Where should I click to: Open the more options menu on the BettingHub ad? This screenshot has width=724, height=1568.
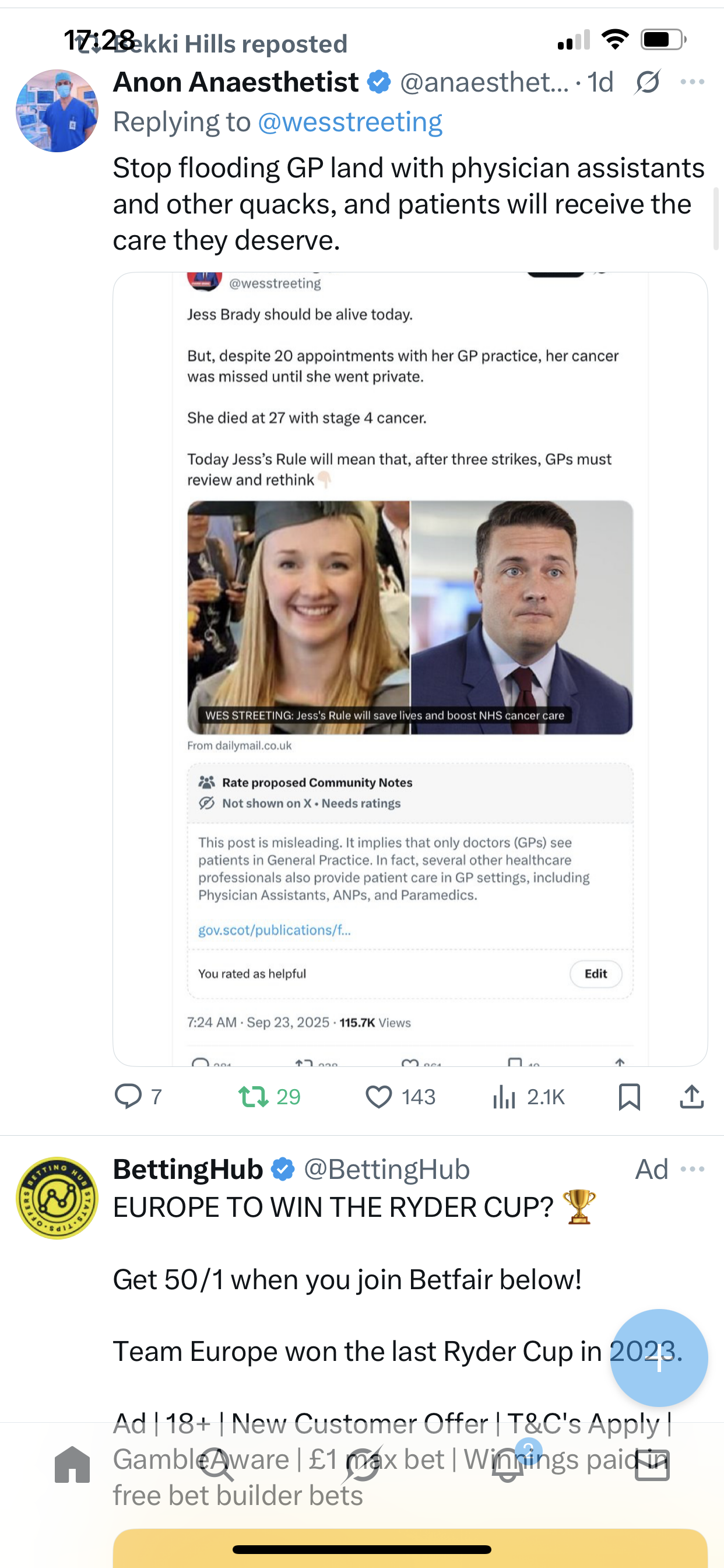pos(693,1168)
